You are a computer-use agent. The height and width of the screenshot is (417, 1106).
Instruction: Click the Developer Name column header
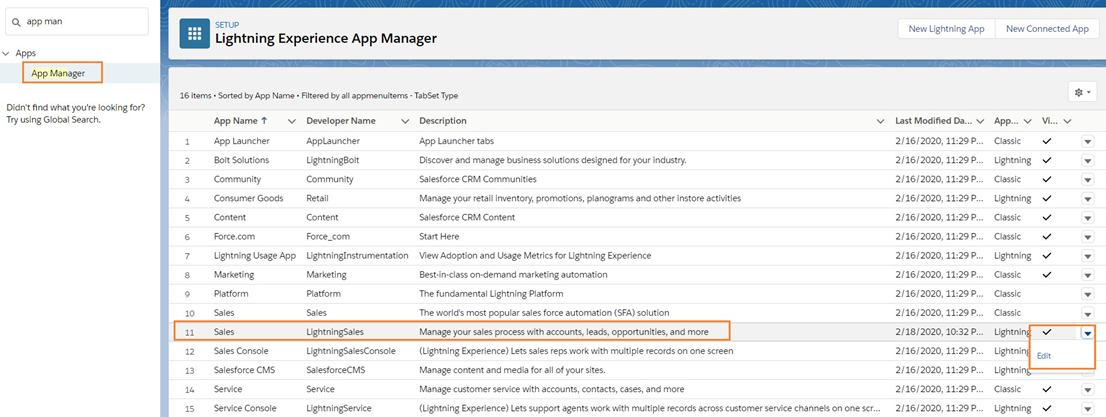[x=341, y=121]
